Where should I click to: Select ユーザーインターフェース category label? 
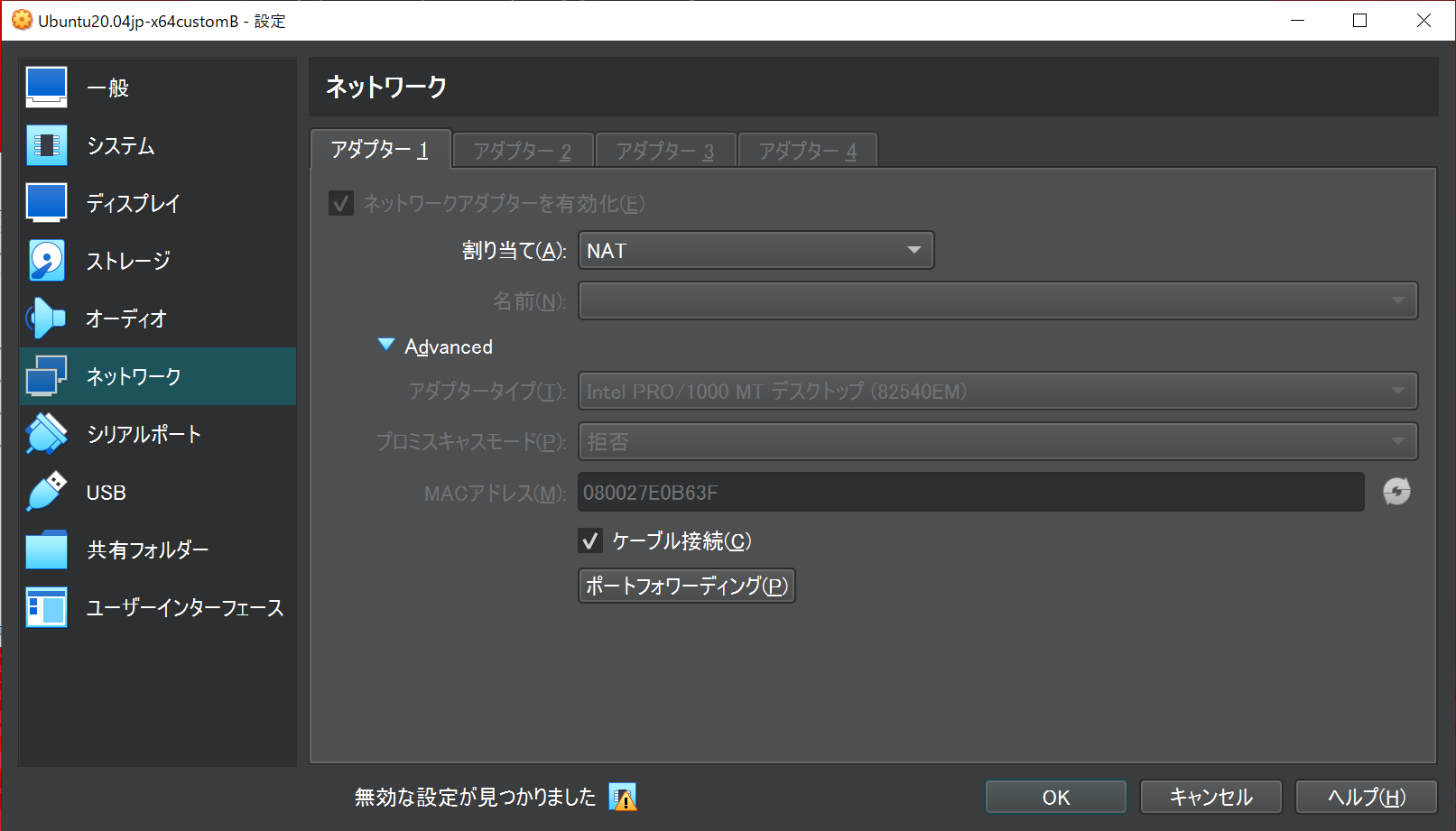pyautogui.click(x=185, y=607)
